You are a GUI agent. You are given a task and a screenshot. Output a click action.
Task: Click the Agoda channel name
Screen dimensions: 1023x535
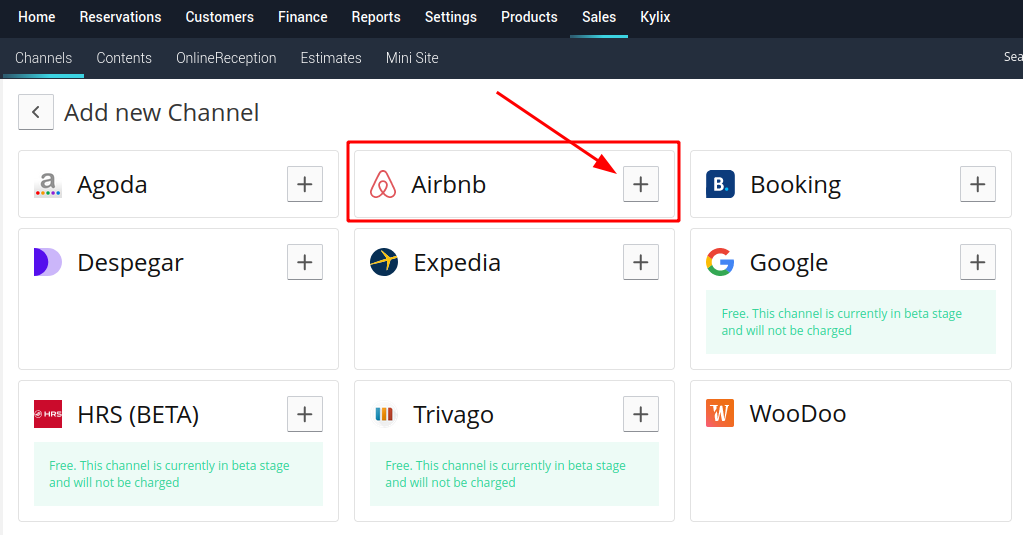pos(112,185)
